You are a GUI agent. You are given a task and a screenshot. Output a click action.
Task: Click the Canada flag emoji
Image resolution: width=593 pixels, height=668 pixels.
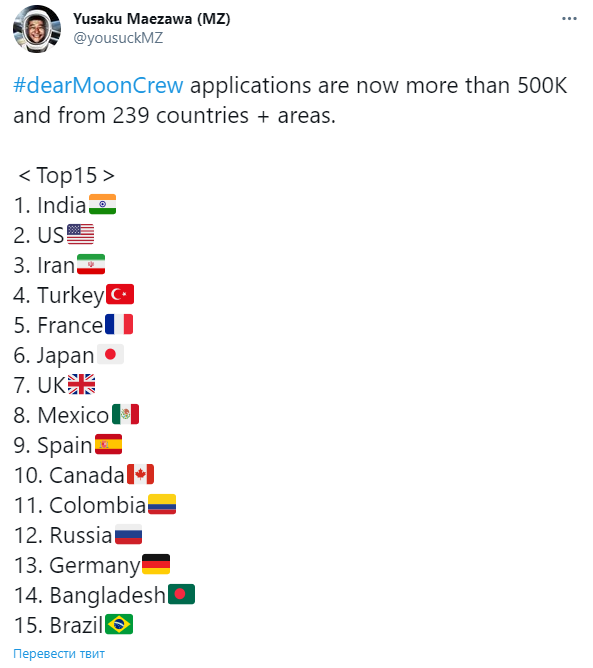click(140, 474)
